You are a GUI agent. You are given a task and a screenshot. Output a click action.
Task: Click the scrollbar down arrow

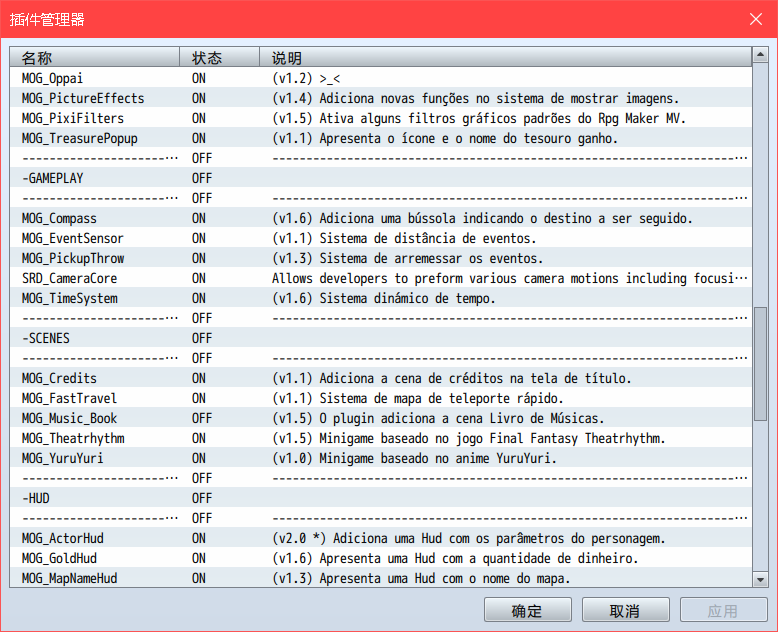click(760, 579)
